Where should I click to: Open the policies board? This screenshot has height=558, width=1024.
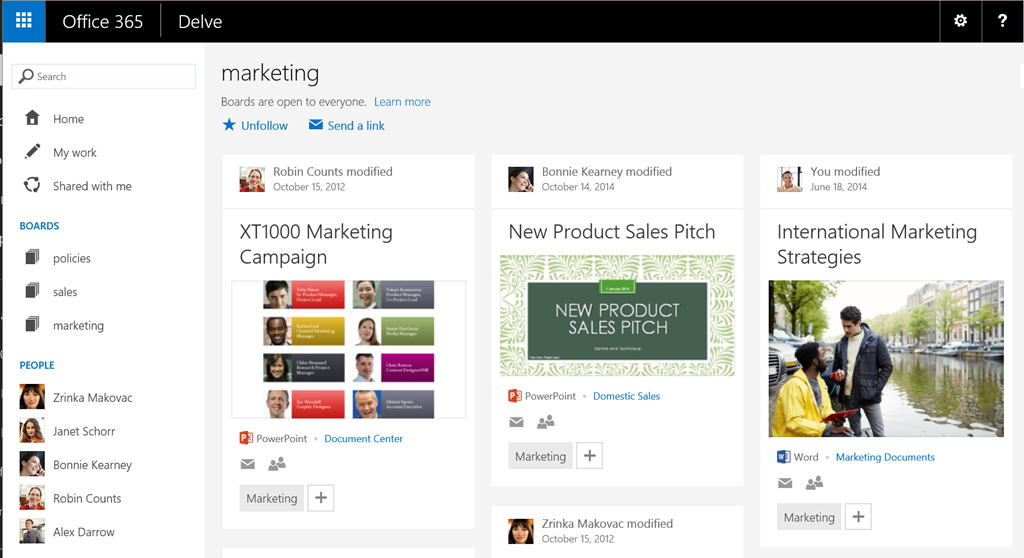(72, 258)
